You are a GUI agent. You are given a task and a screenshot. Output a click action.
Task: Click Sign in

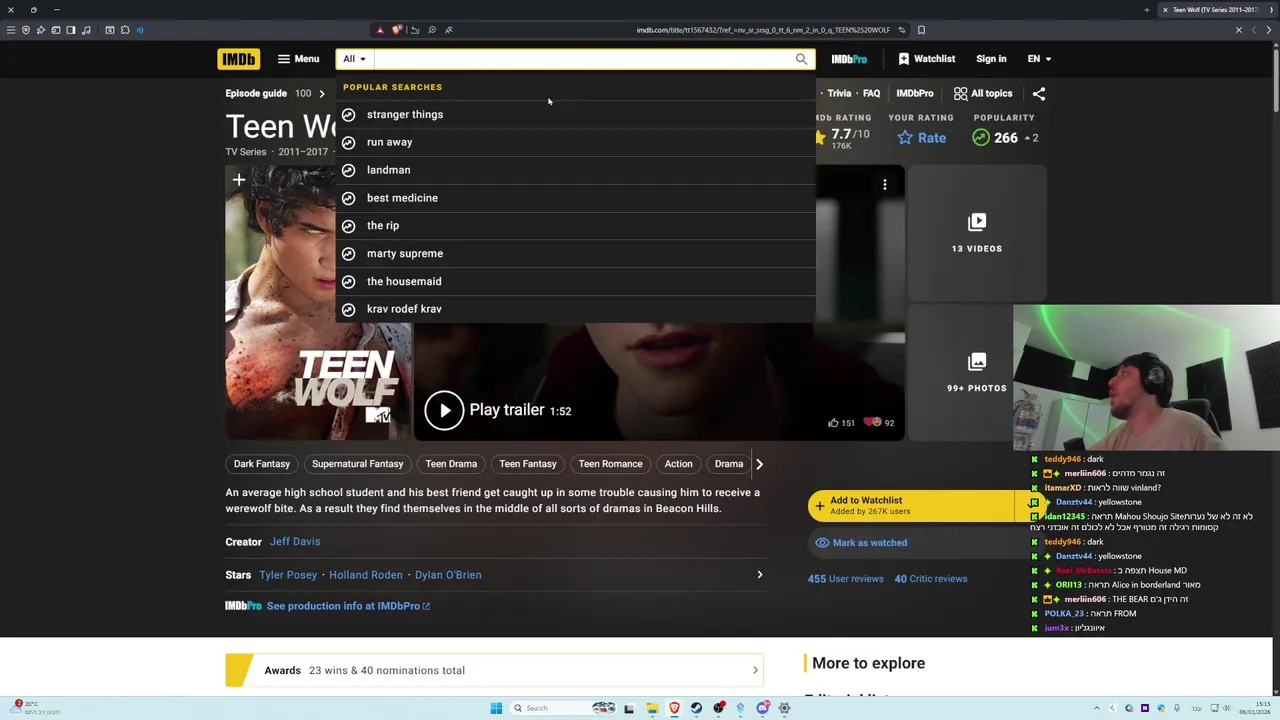pyautogui.click(x=991, y=59)
